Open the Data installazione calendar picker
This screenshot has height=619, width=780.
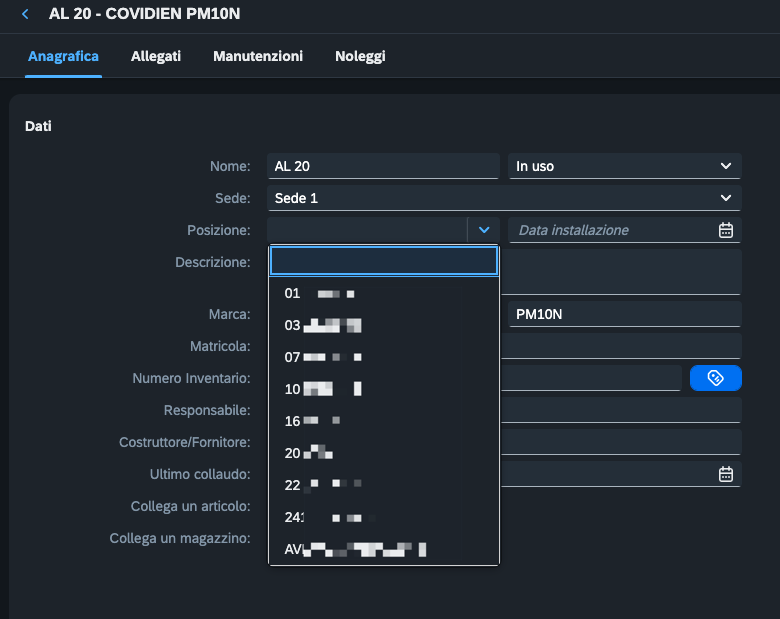pos(726,230)
